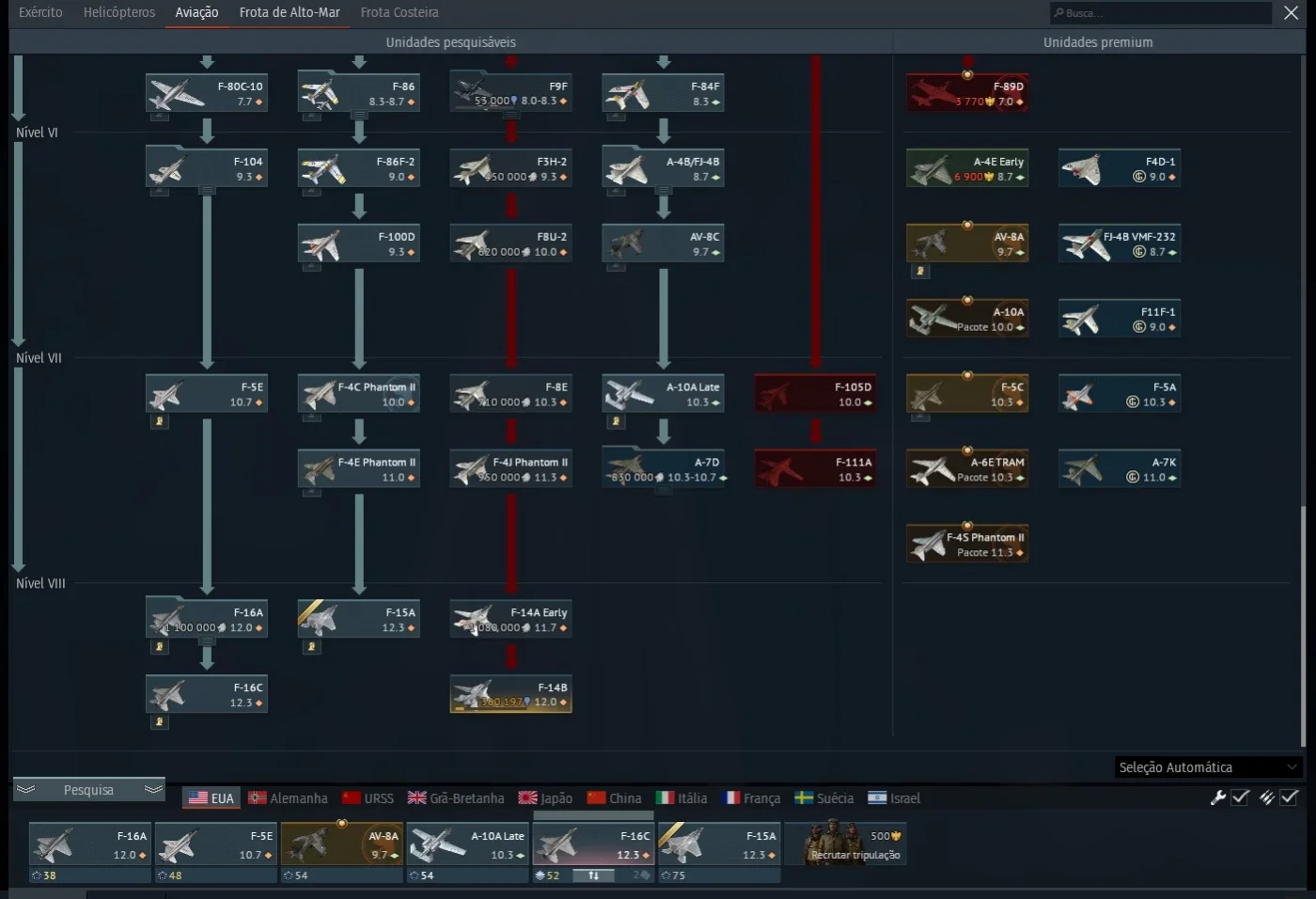Select the premium F-89D aircraft
Screen dimensions: 1316x899
[967, 93]
